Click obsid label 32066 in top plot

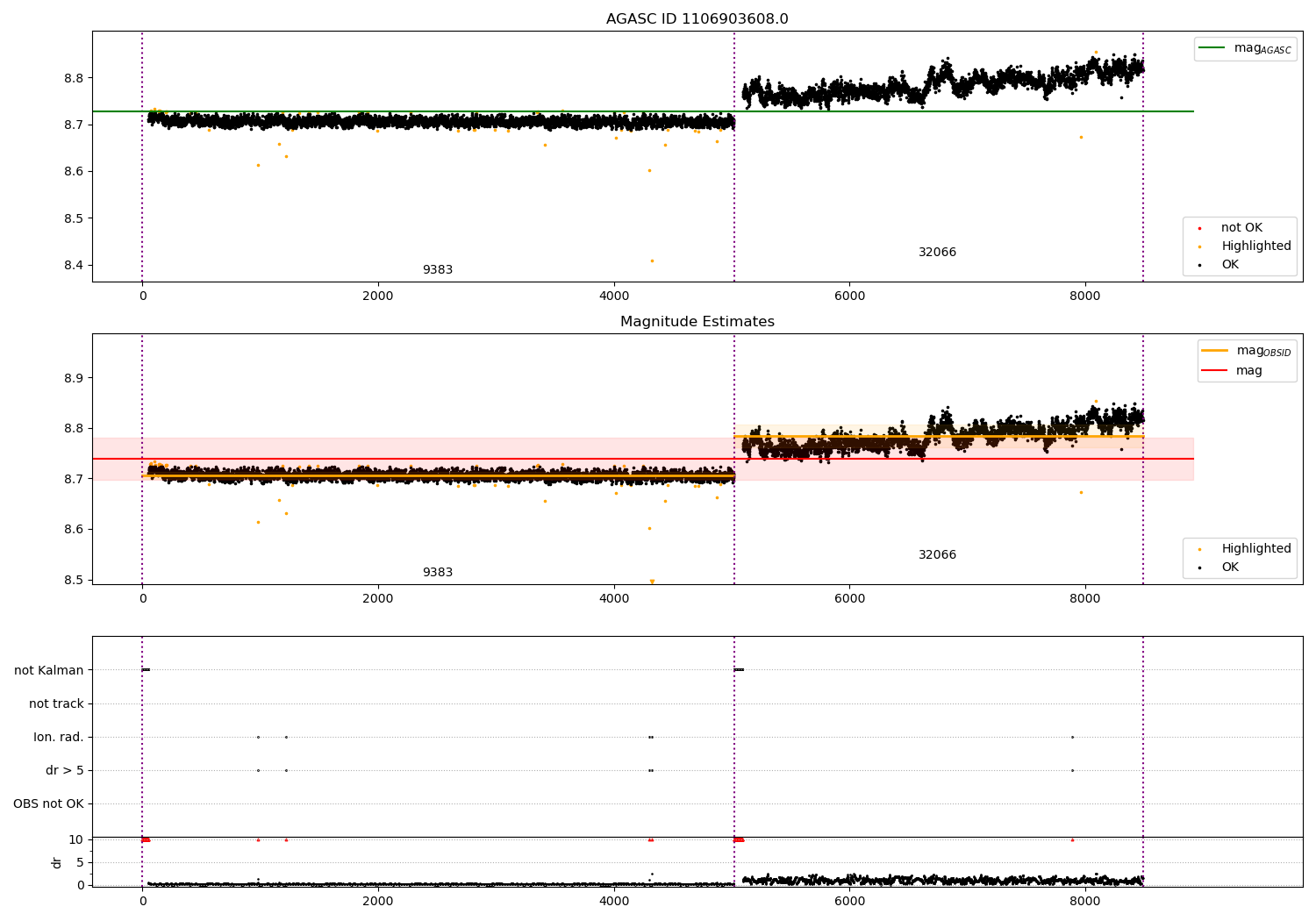(x=937, y=253)
